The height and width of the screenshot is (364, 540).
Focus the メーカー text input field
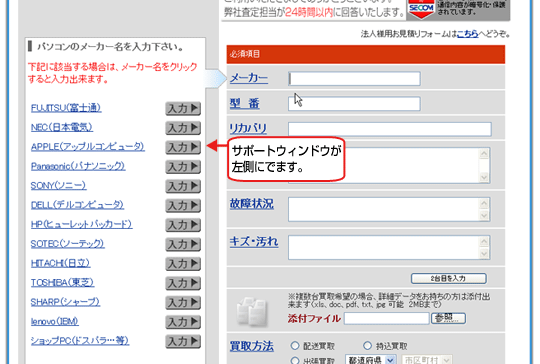[x=354, y=79]
